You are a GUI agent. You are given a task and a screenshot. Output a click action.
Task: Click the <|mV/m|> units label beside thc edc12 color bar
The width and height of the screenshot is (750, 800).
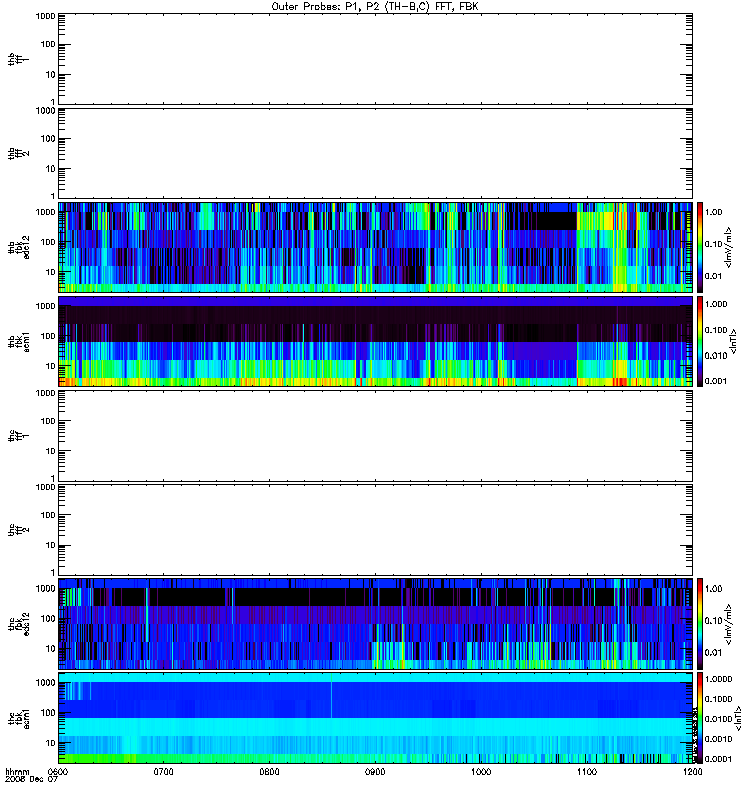pyautogui.click(x=729, y=624)
